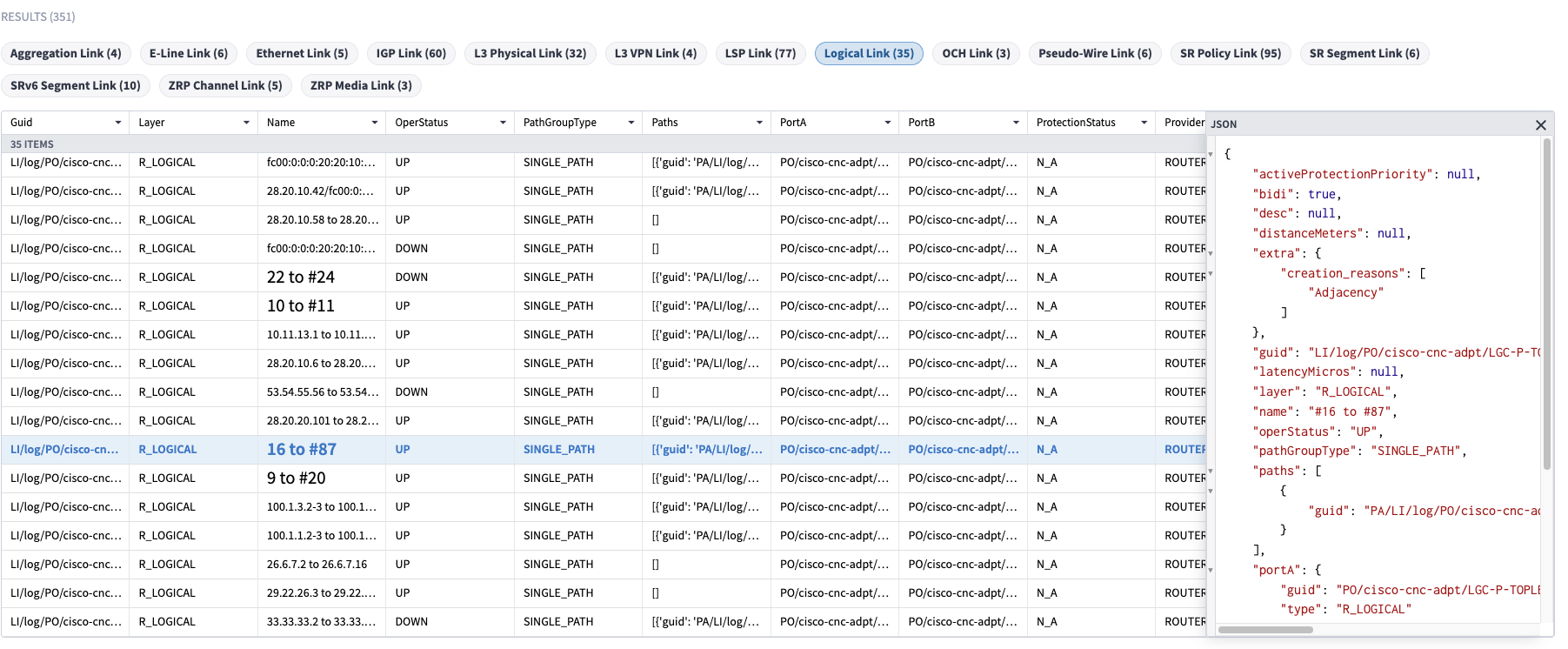Click the "100.1.1.2-3 to 100.1..." name cell
1568x649 pixels.
click(321, 536)
